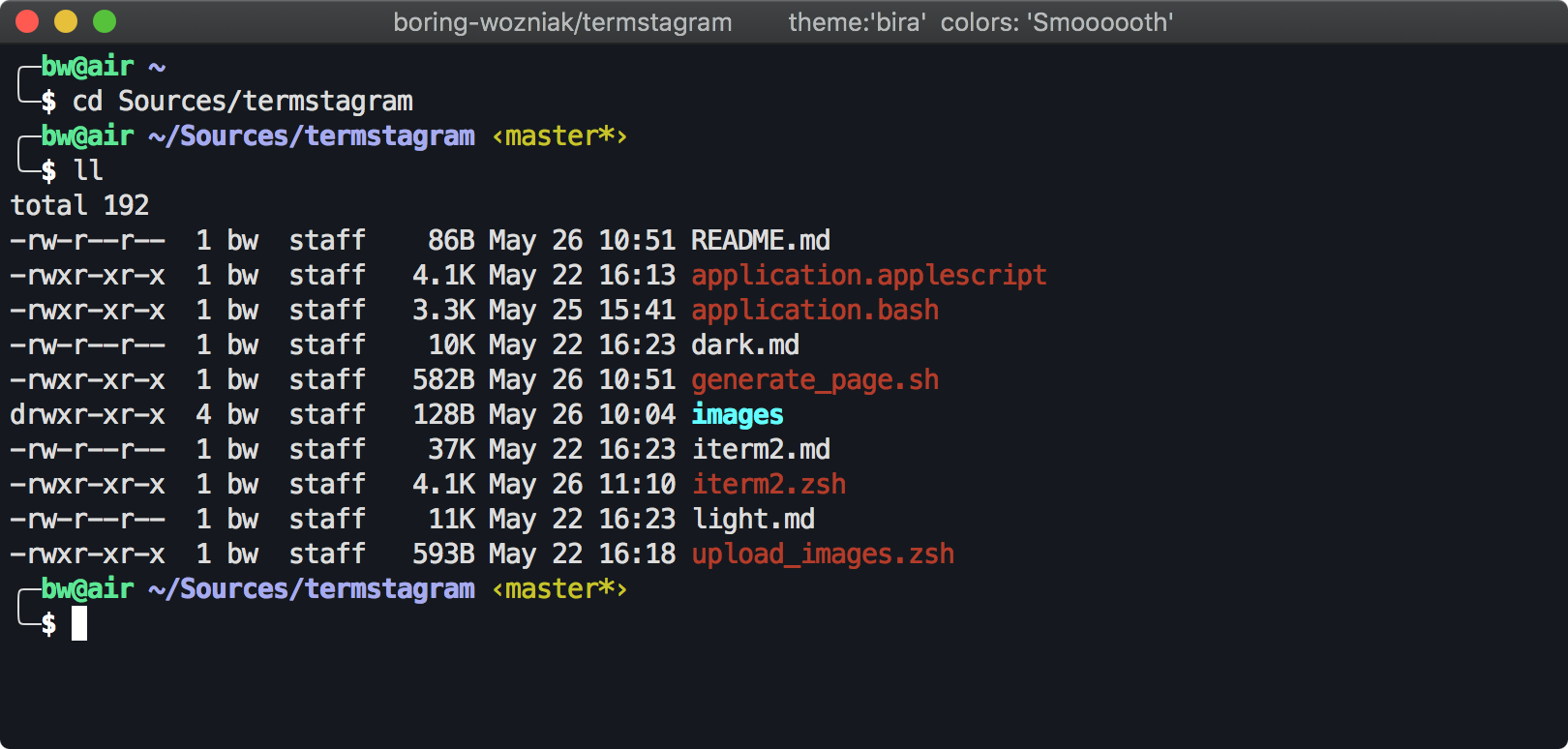Click the application.applescript file name
This screenshot has height=749, width=1568.
tap(868, 276)
